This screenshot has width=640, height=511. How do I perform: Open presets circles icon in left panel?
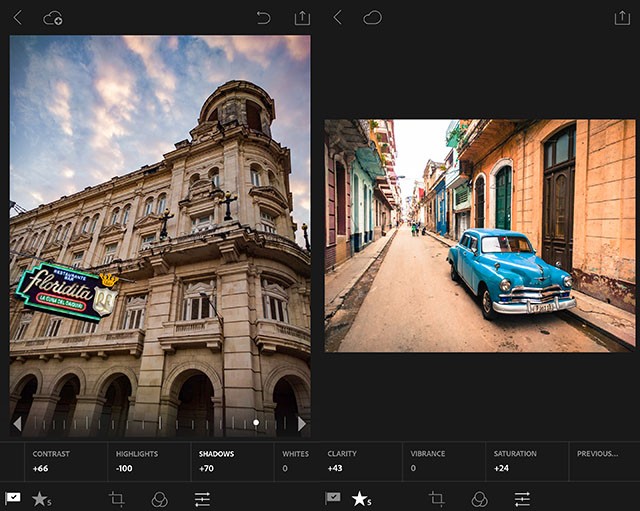coord(159,498)
